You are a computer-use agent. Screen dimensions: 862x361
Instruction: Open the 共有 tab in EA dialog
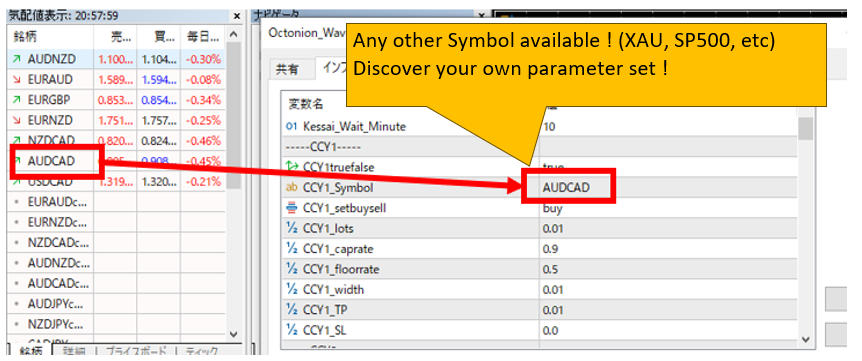click(287, 69)
